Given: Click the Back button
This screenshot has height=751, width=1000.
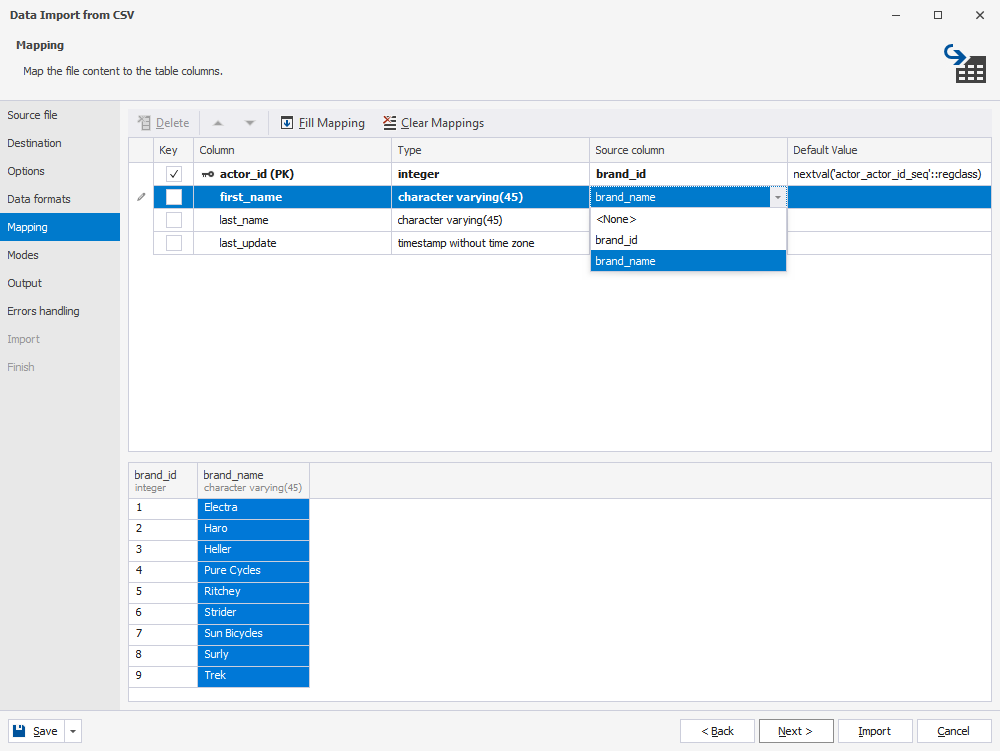Looking at the screenshot, I should pyautogui.click(x=717, y=731).
